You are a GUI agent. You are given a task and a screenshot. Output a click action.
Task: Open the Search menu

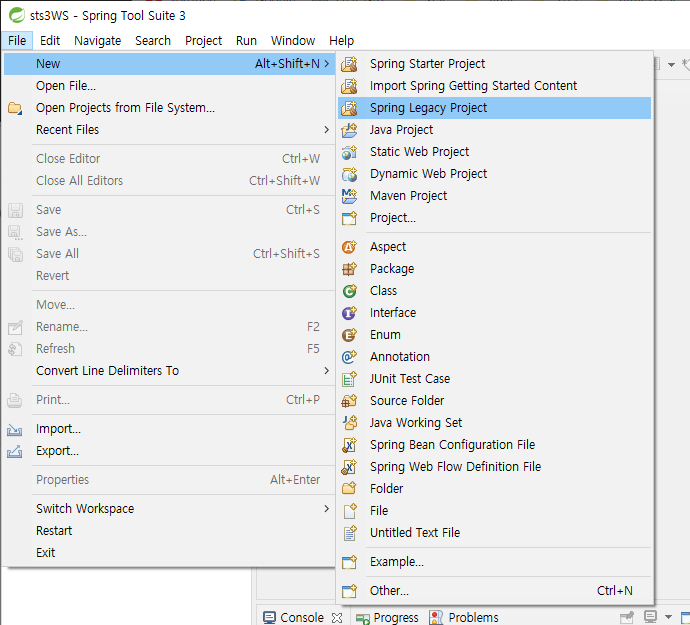click(153, 41)
